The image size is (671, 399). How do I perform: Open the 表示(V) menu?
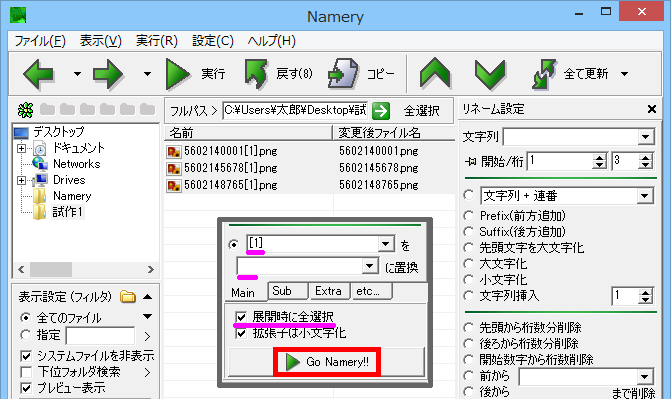click(x=101, y=41)
